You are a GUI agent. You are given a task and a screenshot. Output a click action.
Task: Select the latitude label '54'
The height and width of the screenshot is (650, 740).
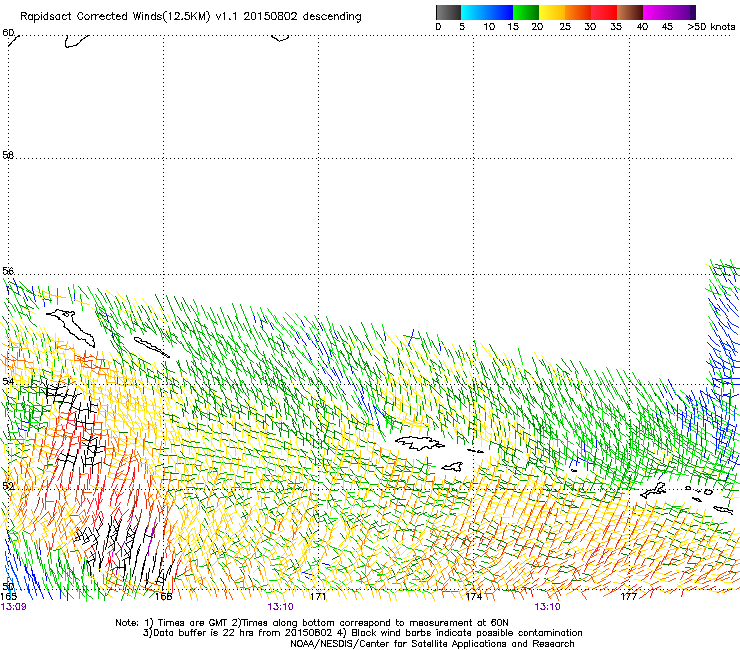(8, 381)
